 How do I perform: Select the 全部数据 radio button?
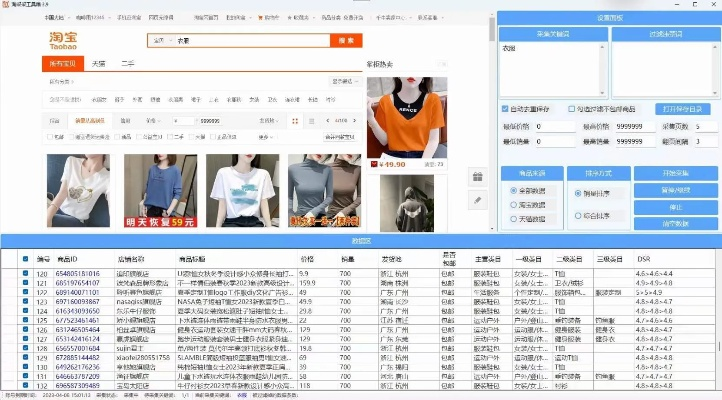pyautogui.click(x=513, y=190)
